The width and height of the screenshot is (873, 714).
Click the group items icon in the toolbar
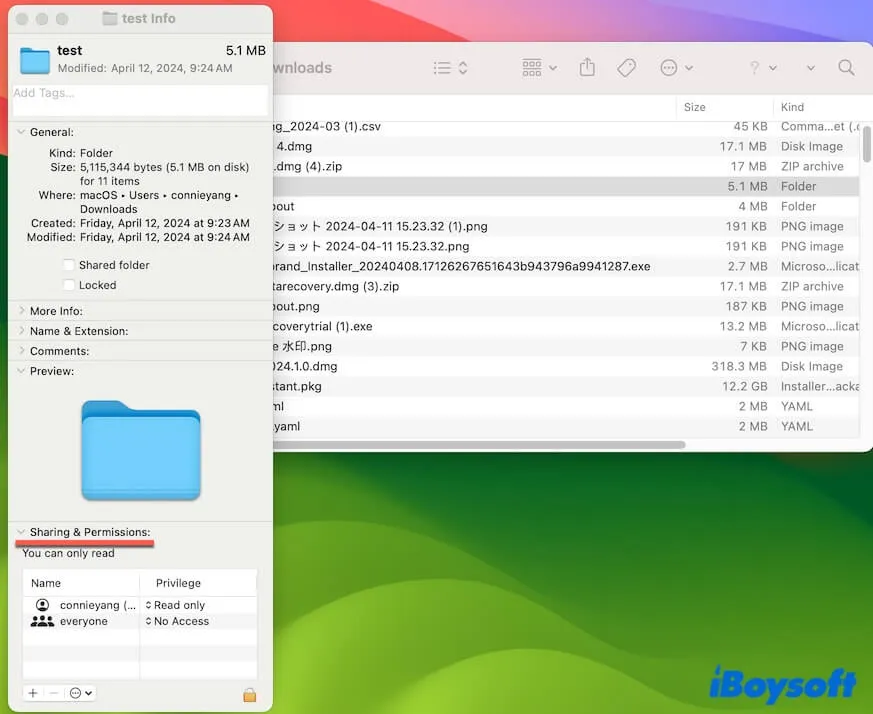point(532,67)
